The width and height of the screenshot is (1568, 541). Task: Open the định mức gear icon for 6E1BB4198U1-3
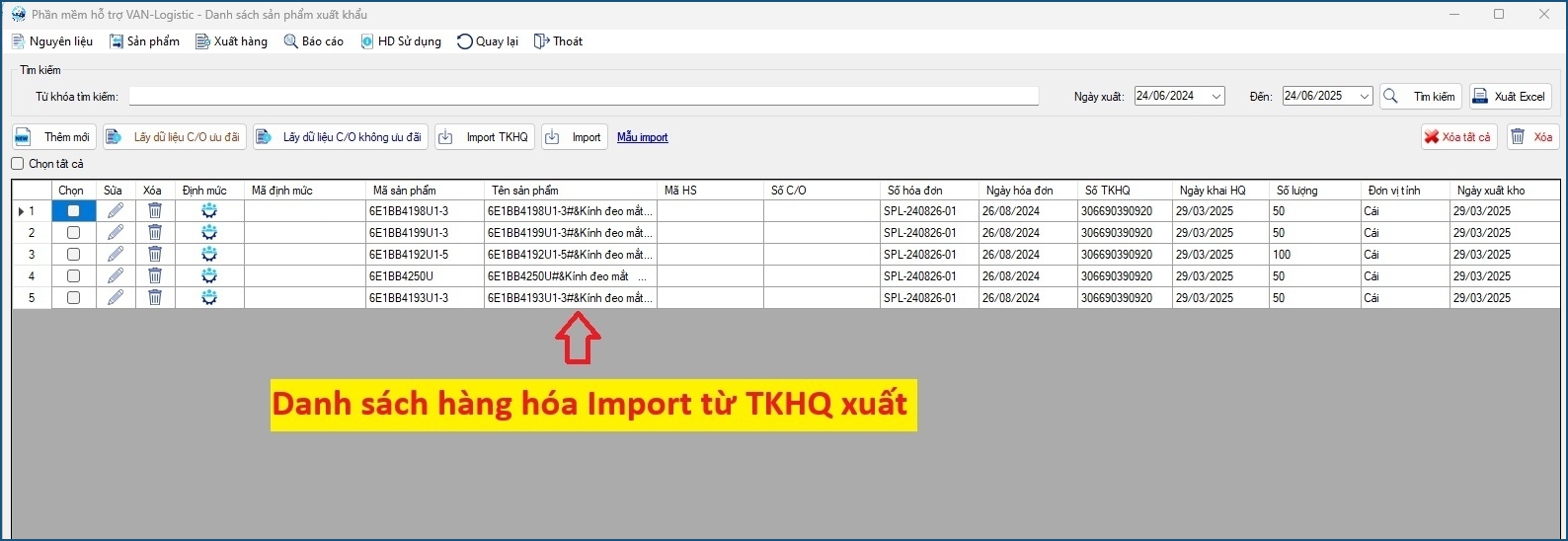(x=209, y=210)
